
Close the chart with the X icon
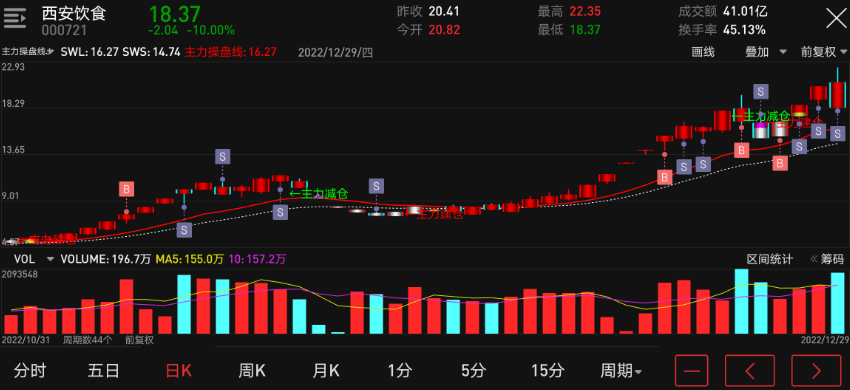(836, 18)
